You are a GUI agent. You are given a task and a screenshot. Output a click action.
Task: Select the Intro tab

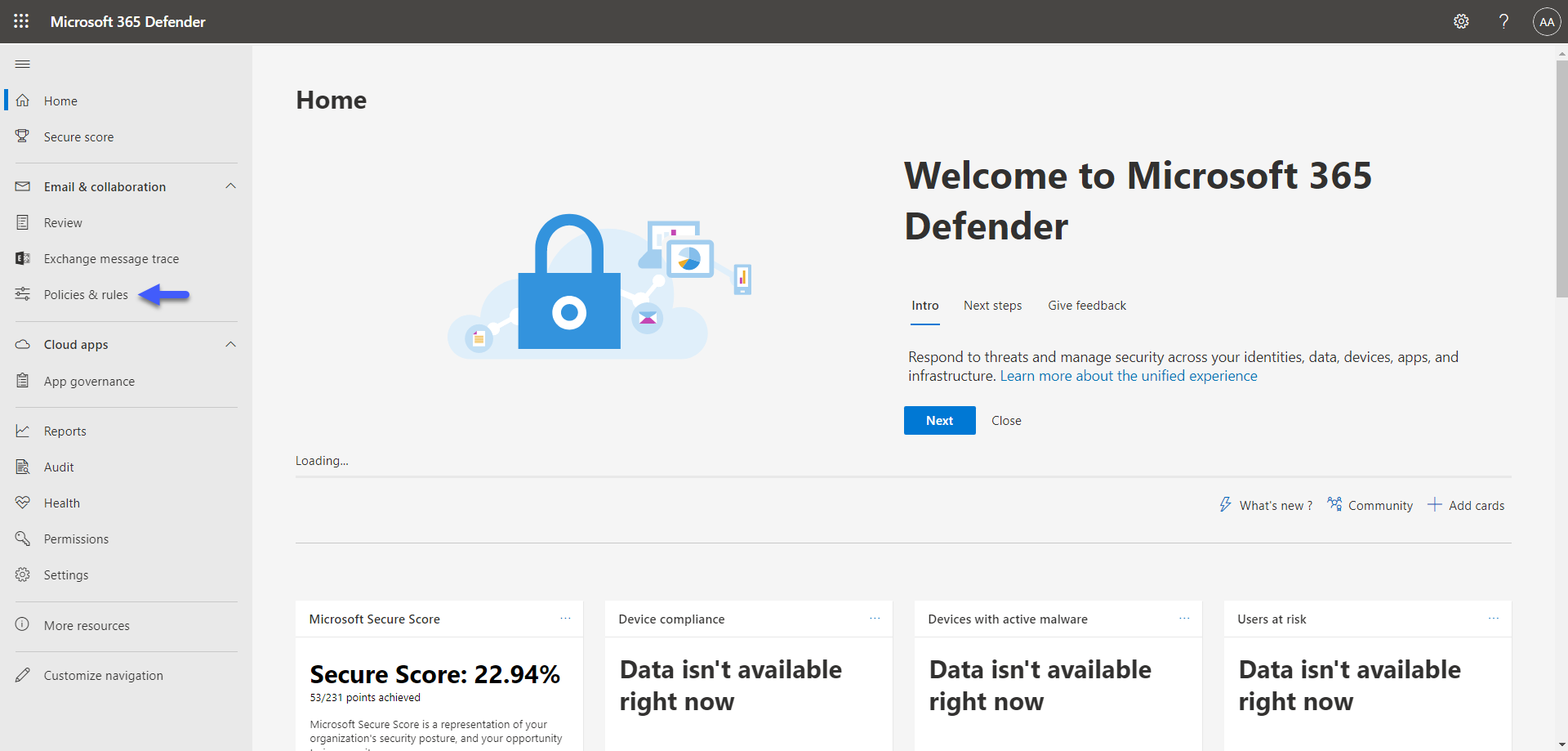(925, 306)
